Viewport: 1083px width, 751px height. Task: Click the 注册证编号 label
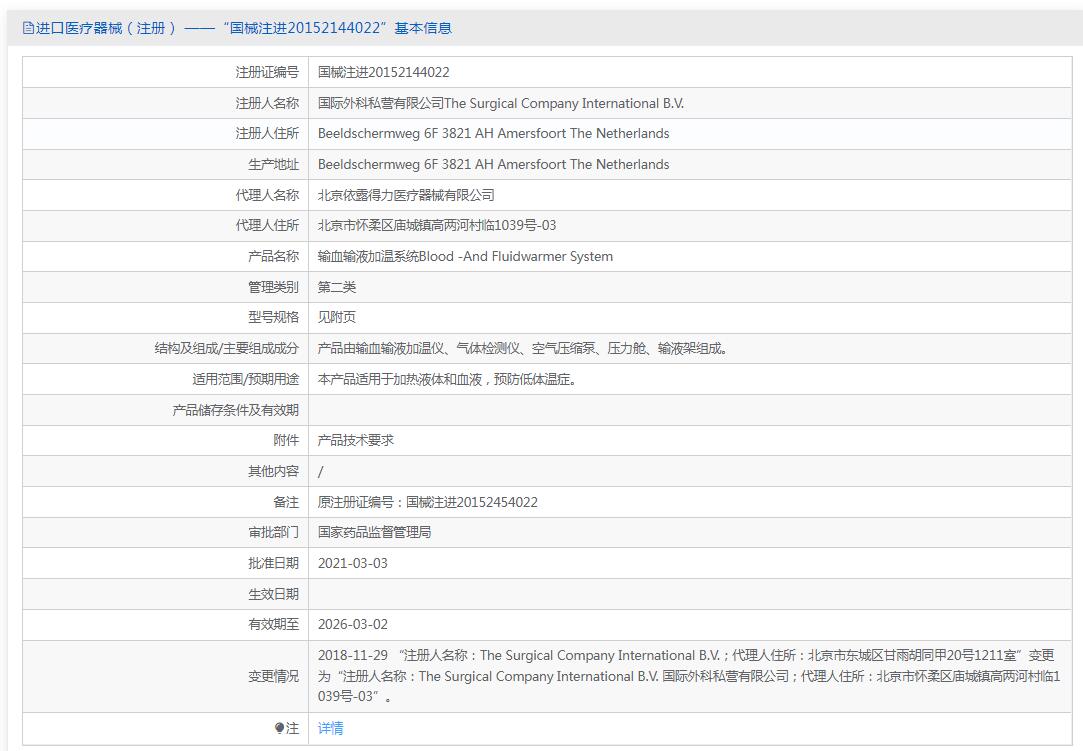coord(267,73)
